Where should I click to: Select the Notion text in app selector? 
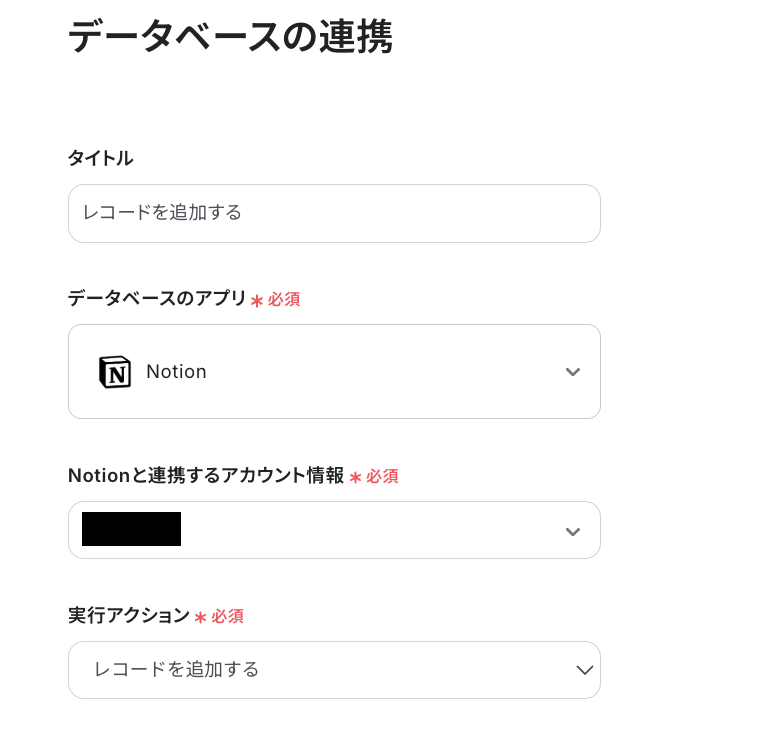click(176, 372)
